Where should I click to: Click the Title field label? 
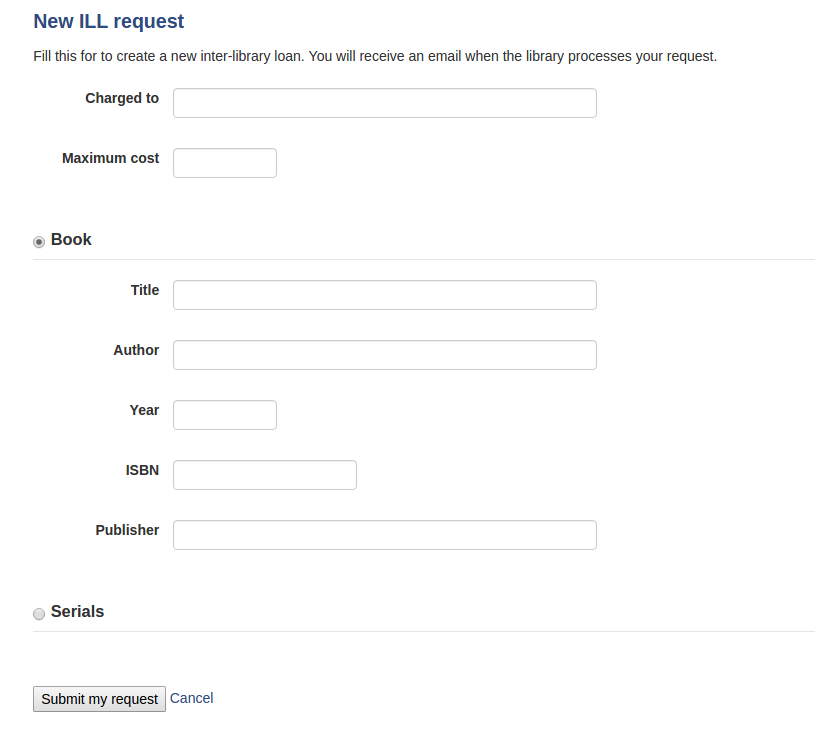(145, 290)
